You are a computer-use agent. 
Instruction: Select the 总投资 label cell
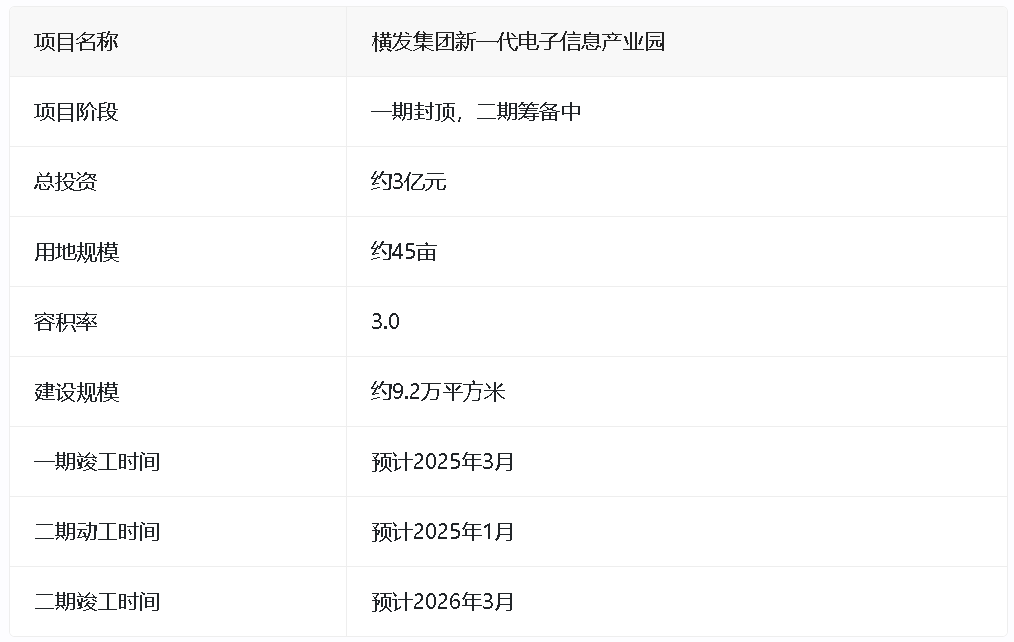click(65, 182)
